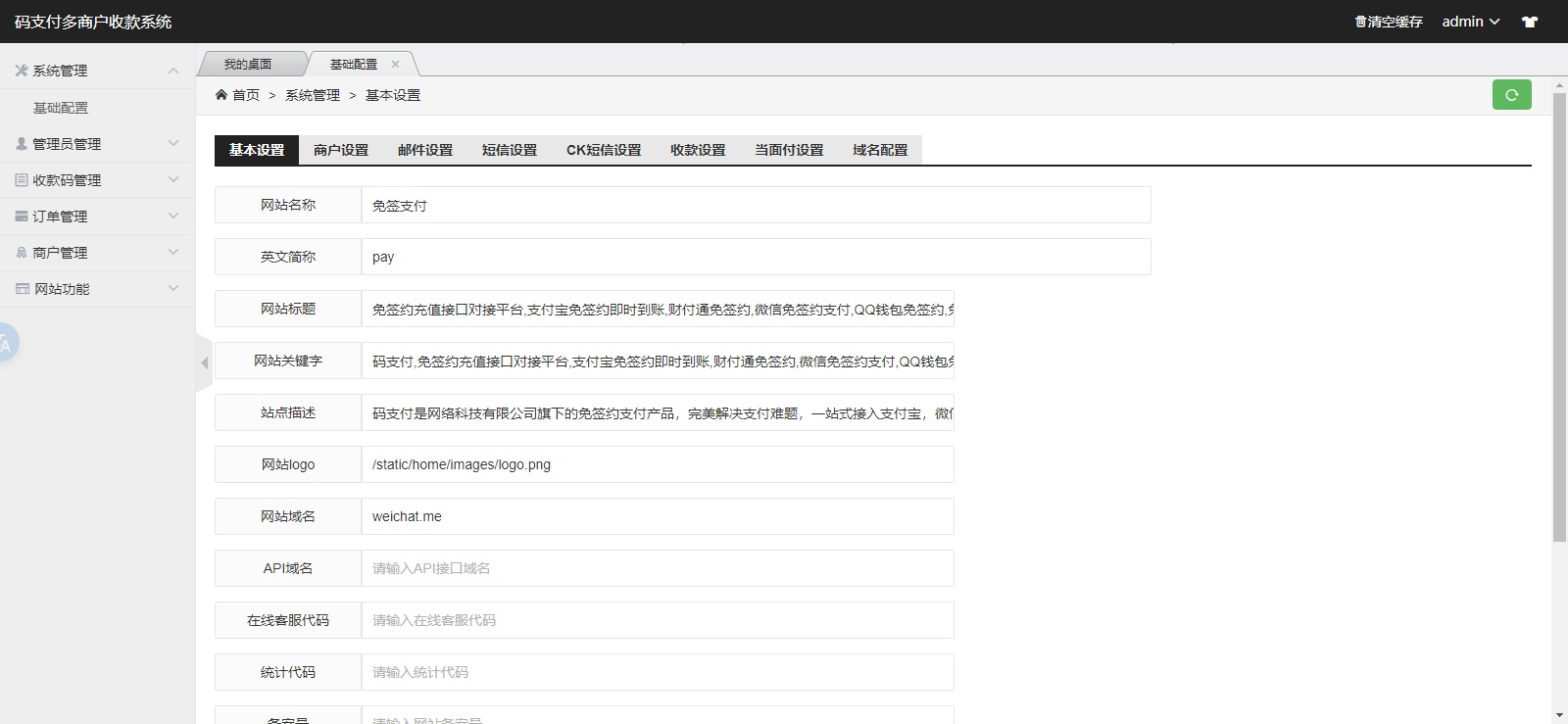
Task: Expand the 收款码管理 menu chevron
Action: 173,179
